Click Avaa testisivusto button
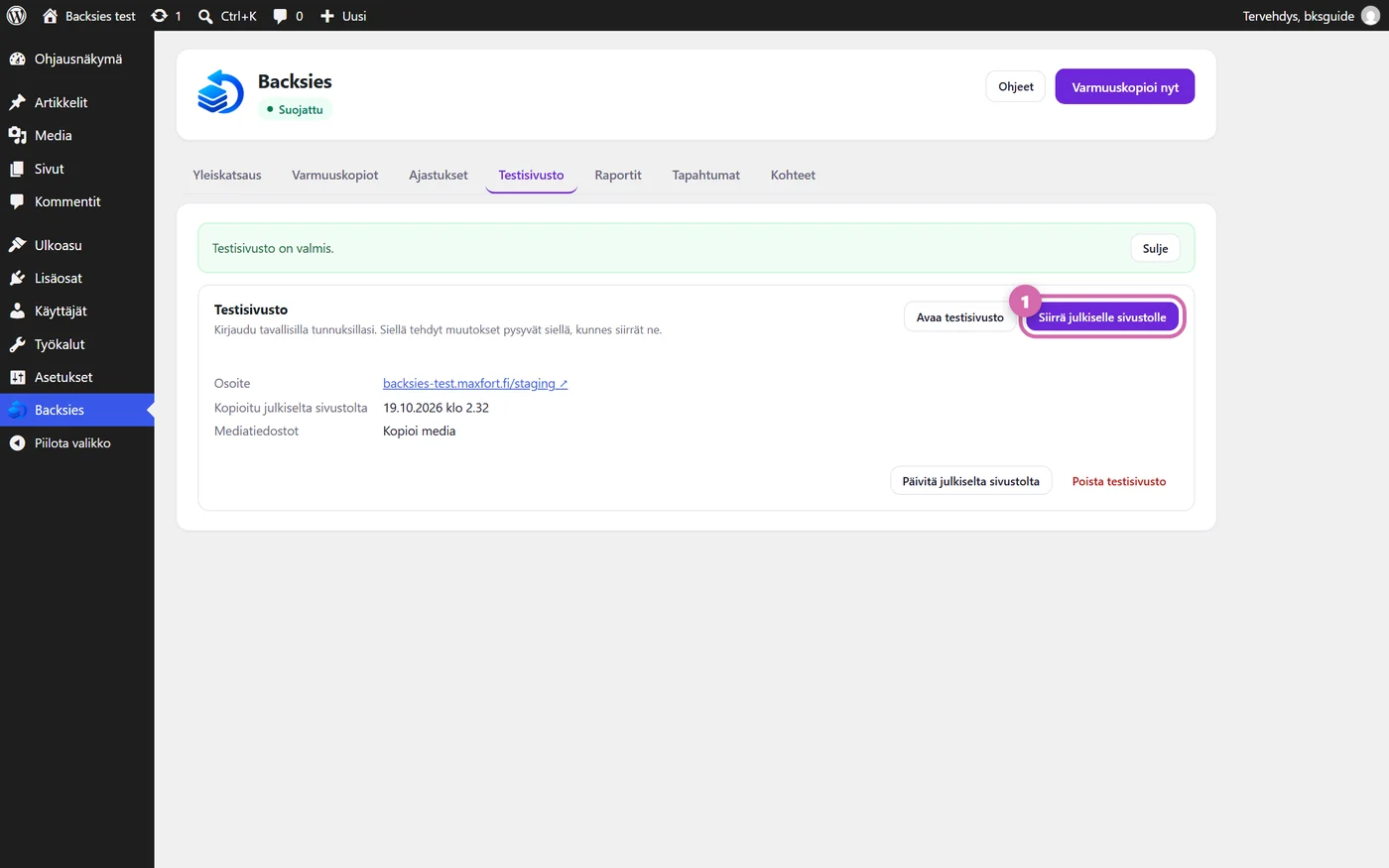The height and width of the screenshot is (868, 1389). coord(960,317)
